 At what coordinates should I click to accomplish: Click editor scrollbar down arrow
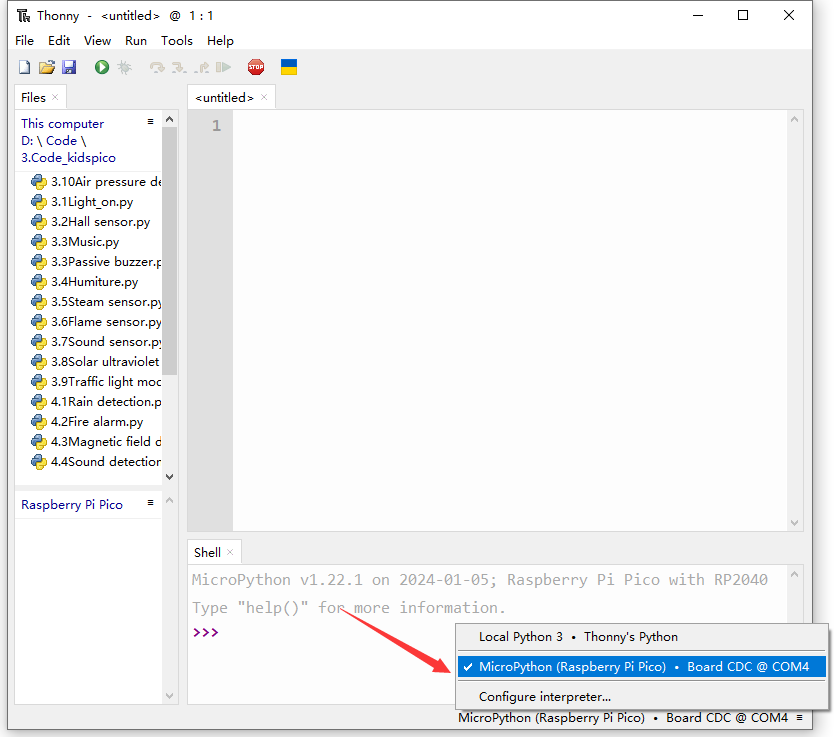(x=794, y=523)
